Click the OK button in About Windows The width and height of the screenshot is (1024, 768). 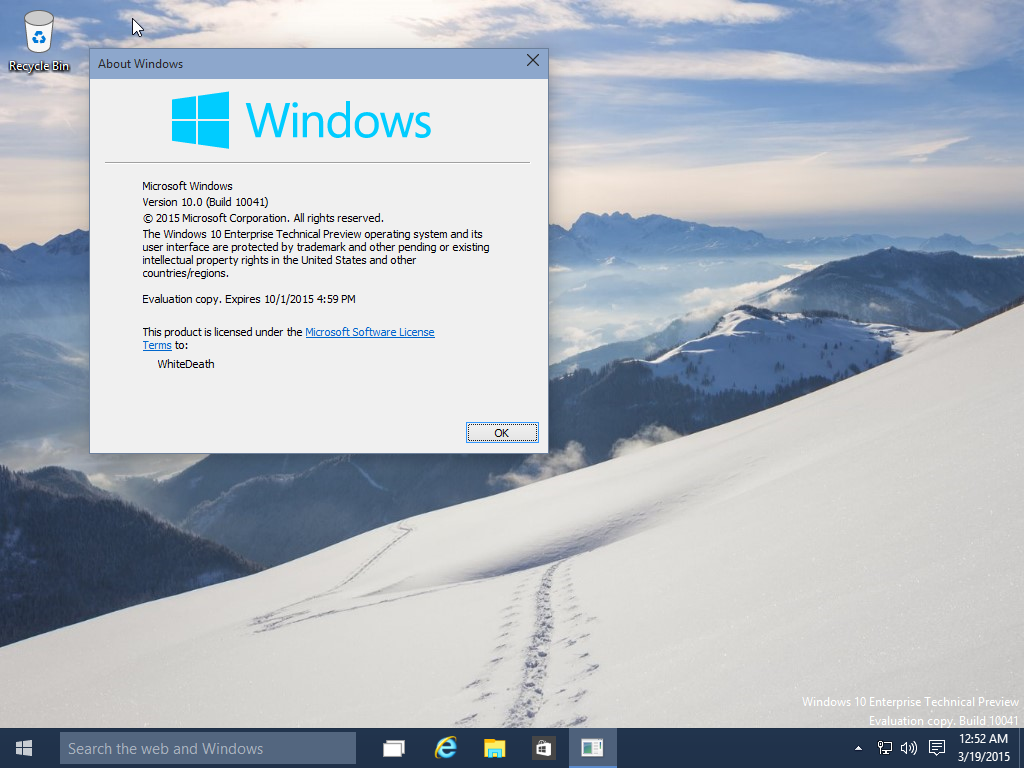pos(502,433)
